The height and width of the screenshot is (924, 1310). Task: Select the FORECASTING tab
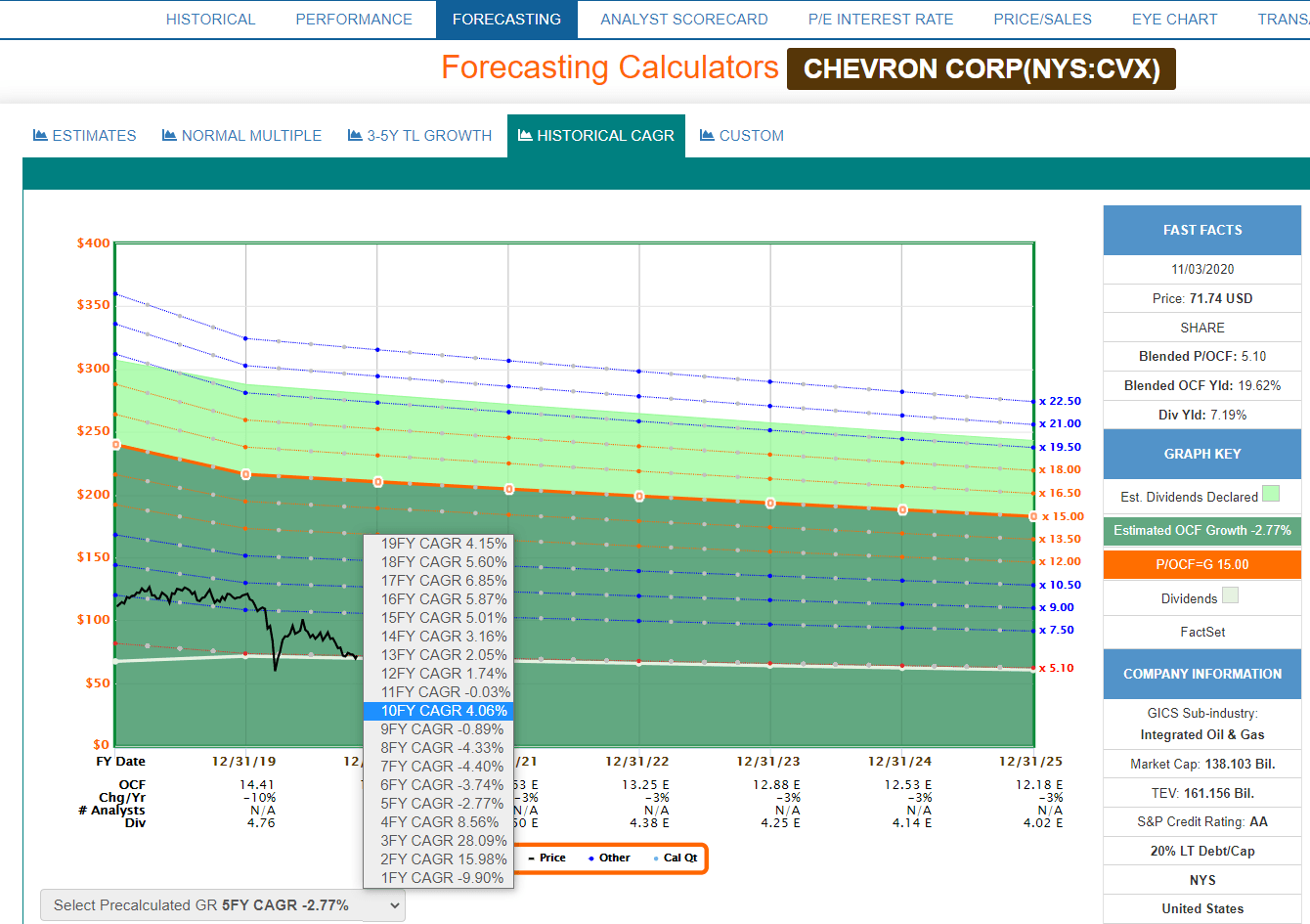coord(506,20)
